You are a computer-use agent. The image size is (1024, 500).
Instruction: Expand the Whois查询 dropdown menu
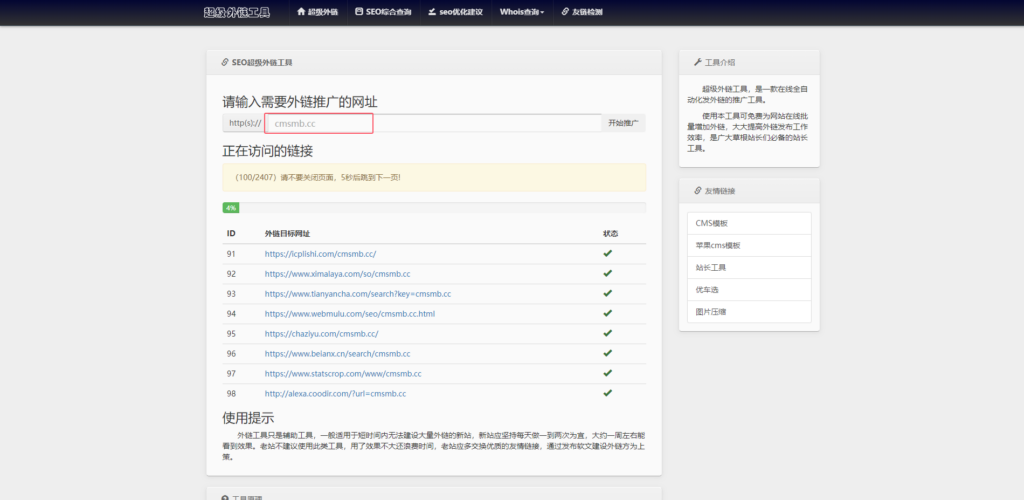click(x=522, y=12)
